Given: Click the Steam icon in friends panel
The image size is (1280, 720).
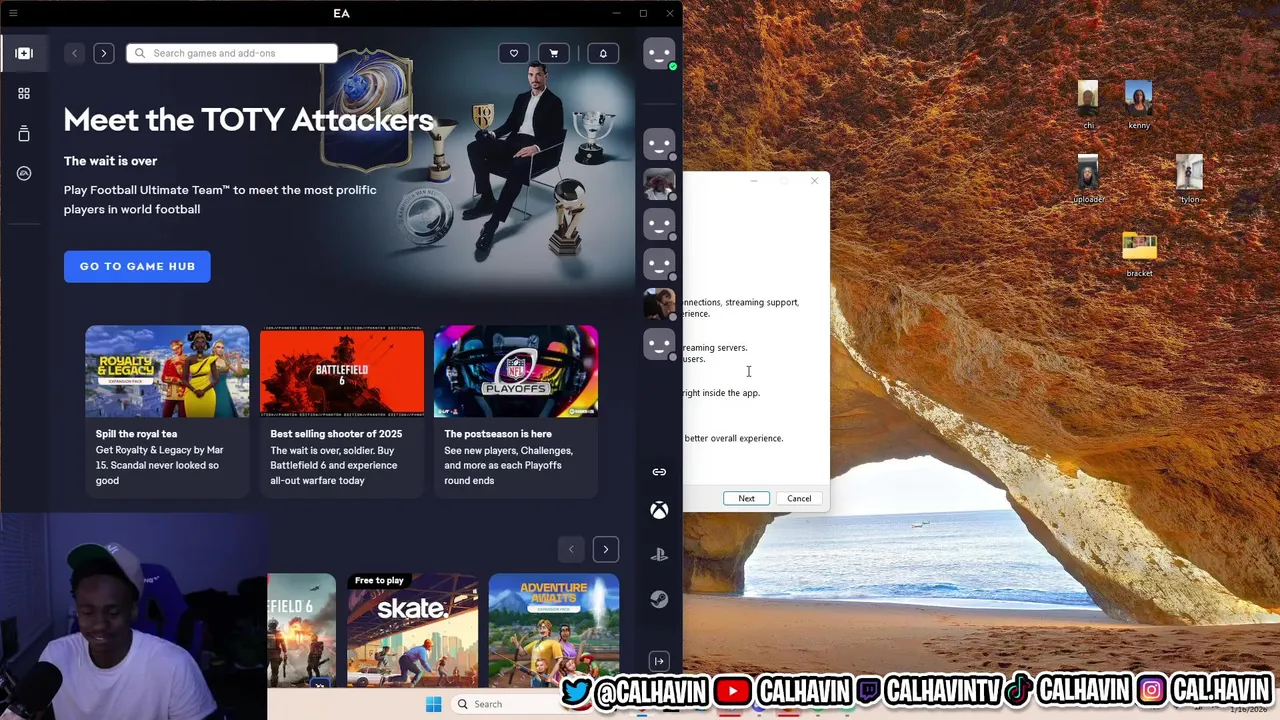Looking at the screenshot, I should [659, 599].
